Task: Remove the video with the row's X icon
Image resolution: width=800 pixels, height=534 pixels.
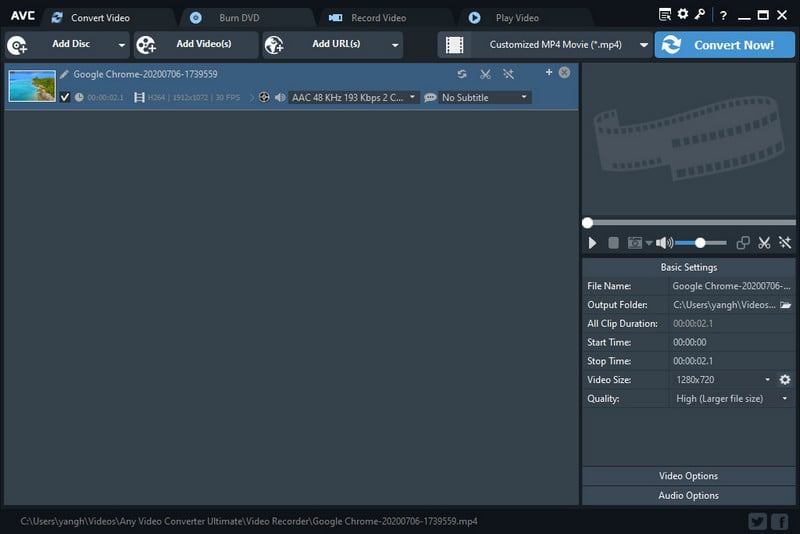Action: [x=564, y=72]
